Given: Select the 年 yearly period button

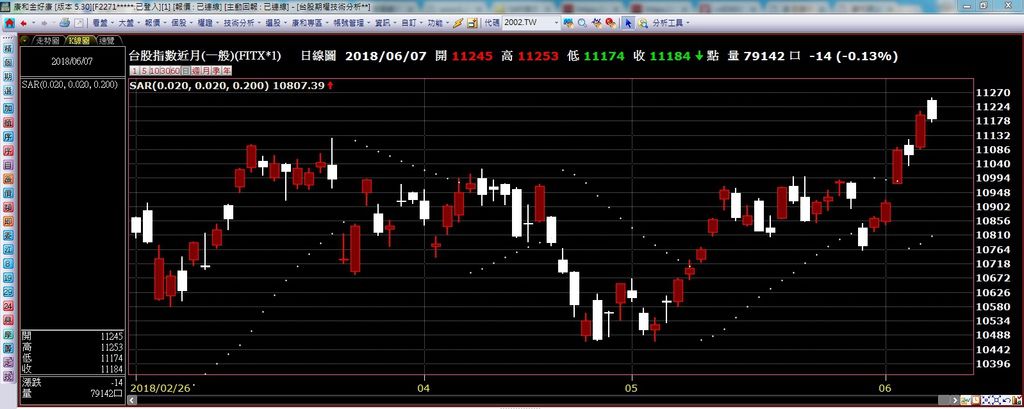Looking at the screenshot, I should point(227,70).
